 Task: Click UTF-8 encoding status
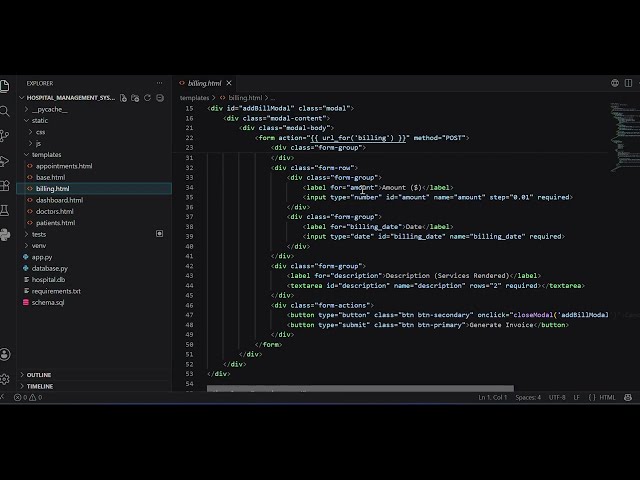(557, 397)
